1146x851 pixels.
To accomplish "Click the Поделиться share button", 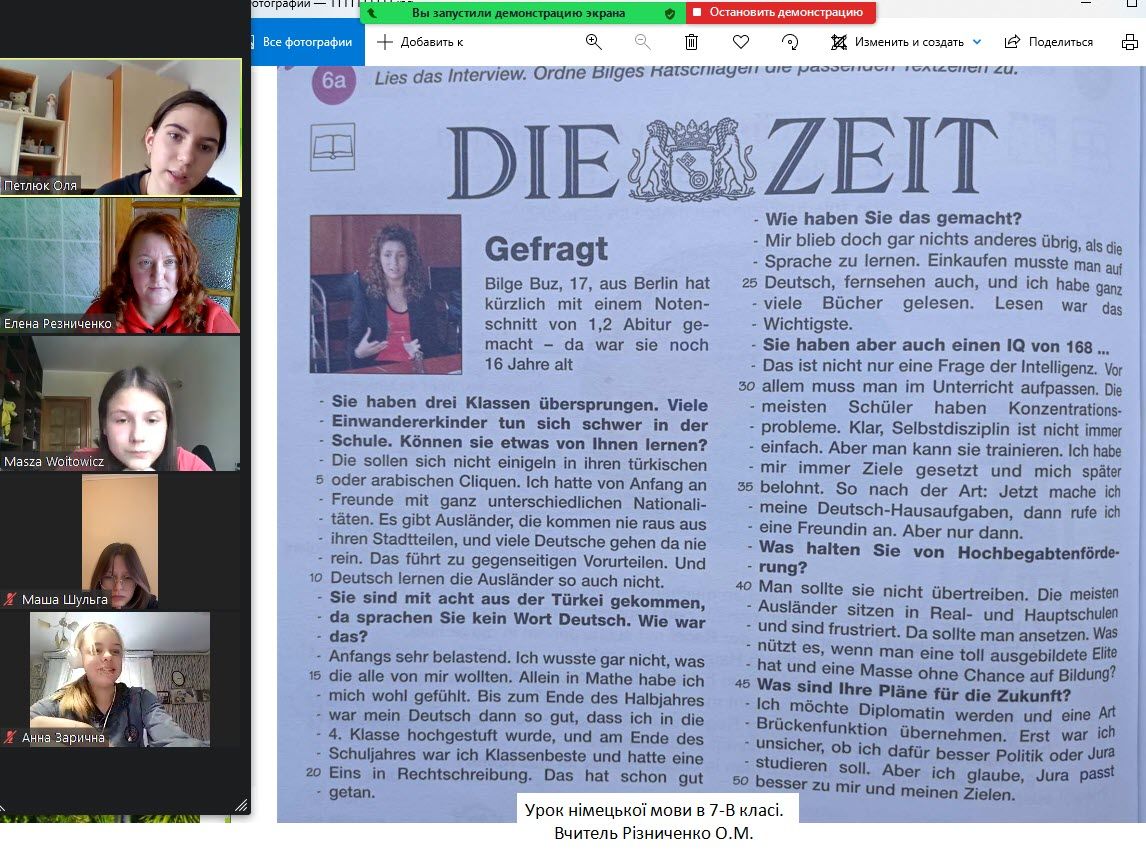I will point(1049,42).
